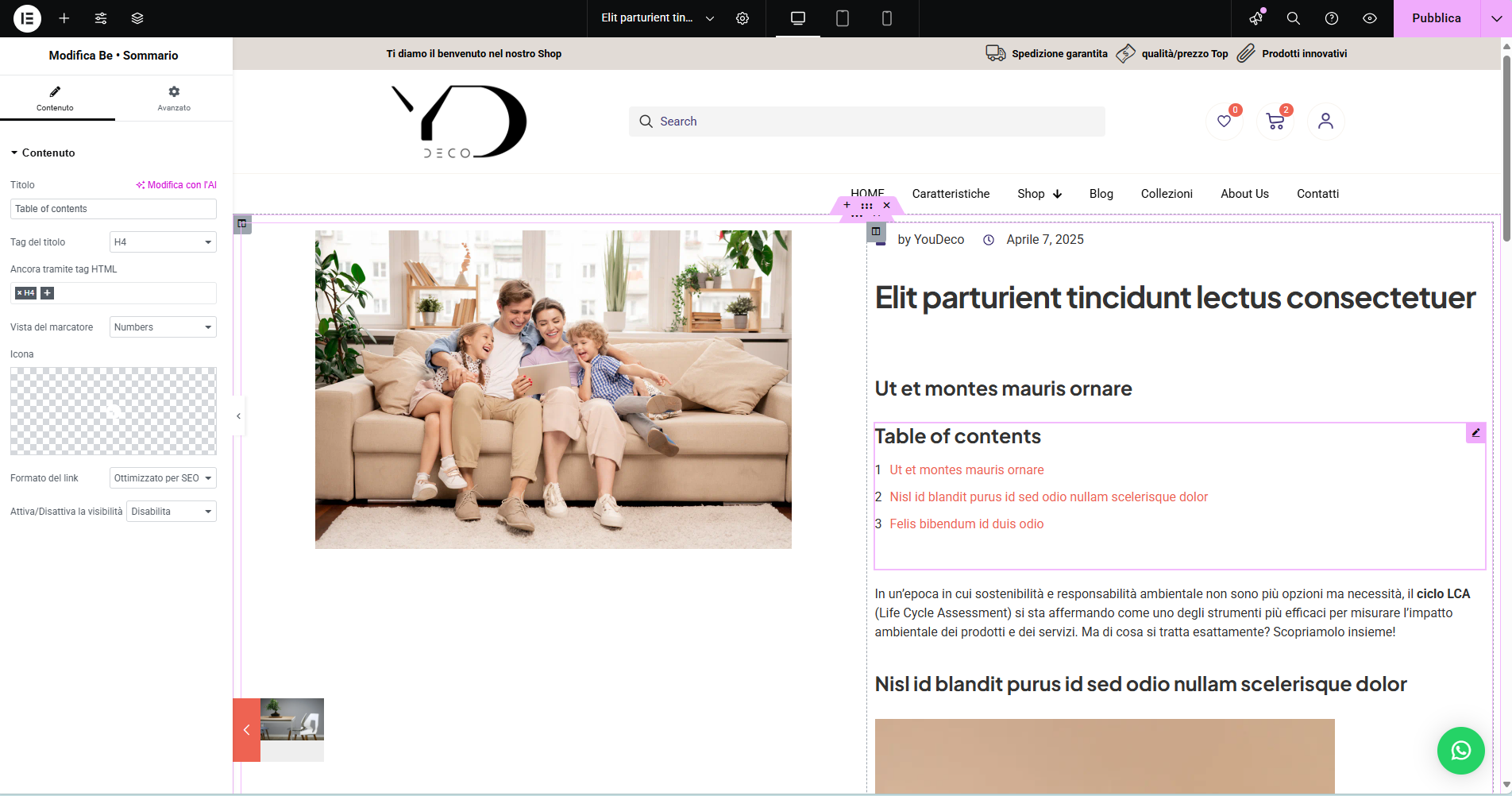Click the Pubblica button
This screenshot has width=1512, height=796.
pos(1436,18)
